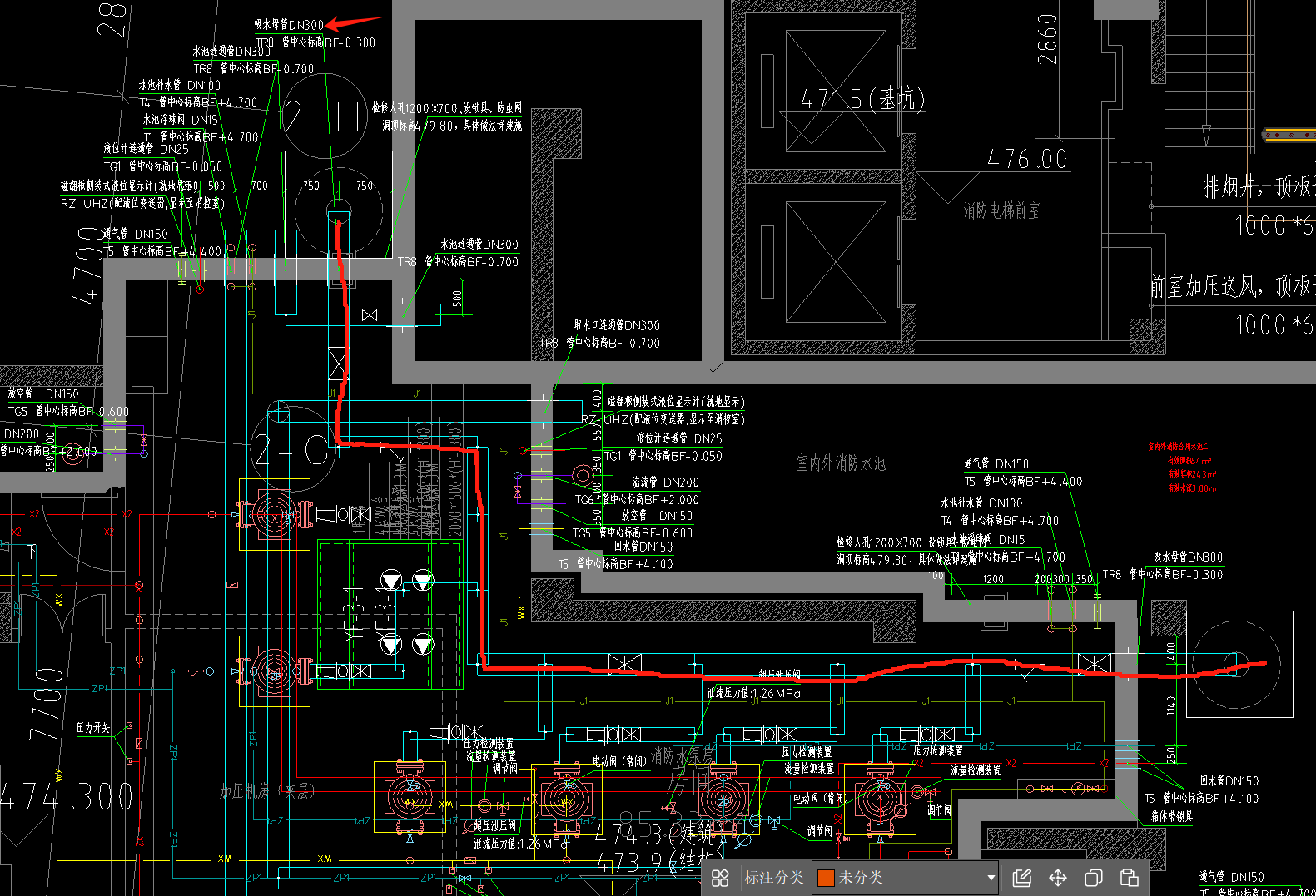Click the 476.00 elevation label
Screen dimensions: 1316x896
tap(1027, 159)
